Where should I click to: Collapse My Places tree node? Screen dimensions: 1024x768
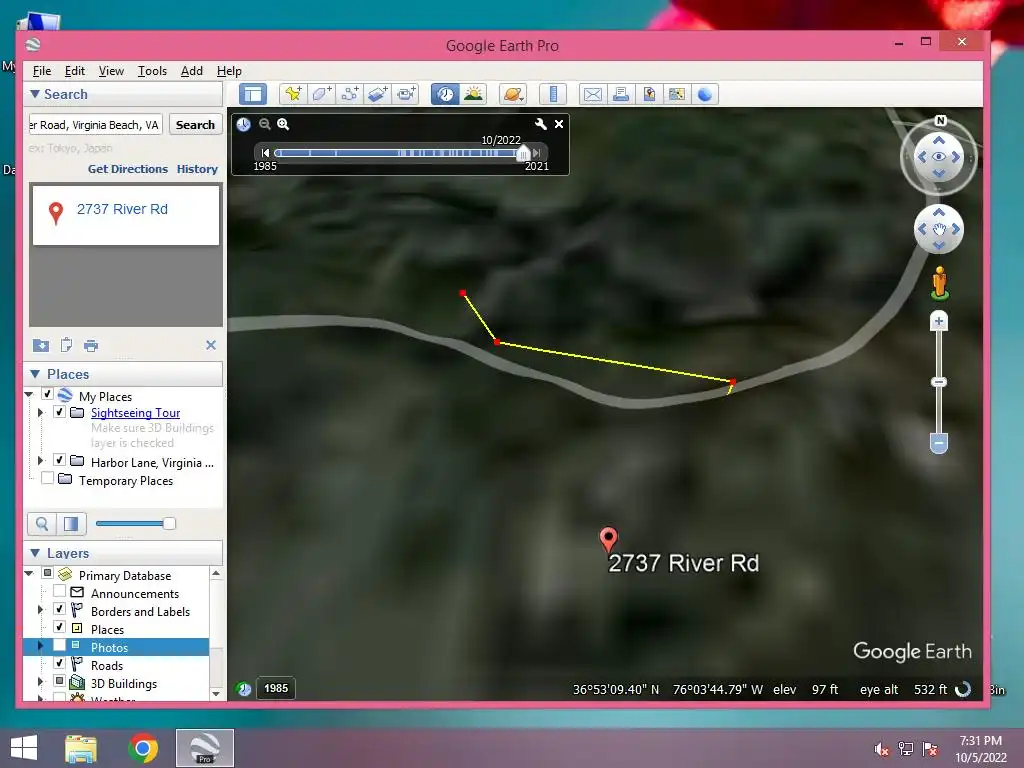(29, 394)
